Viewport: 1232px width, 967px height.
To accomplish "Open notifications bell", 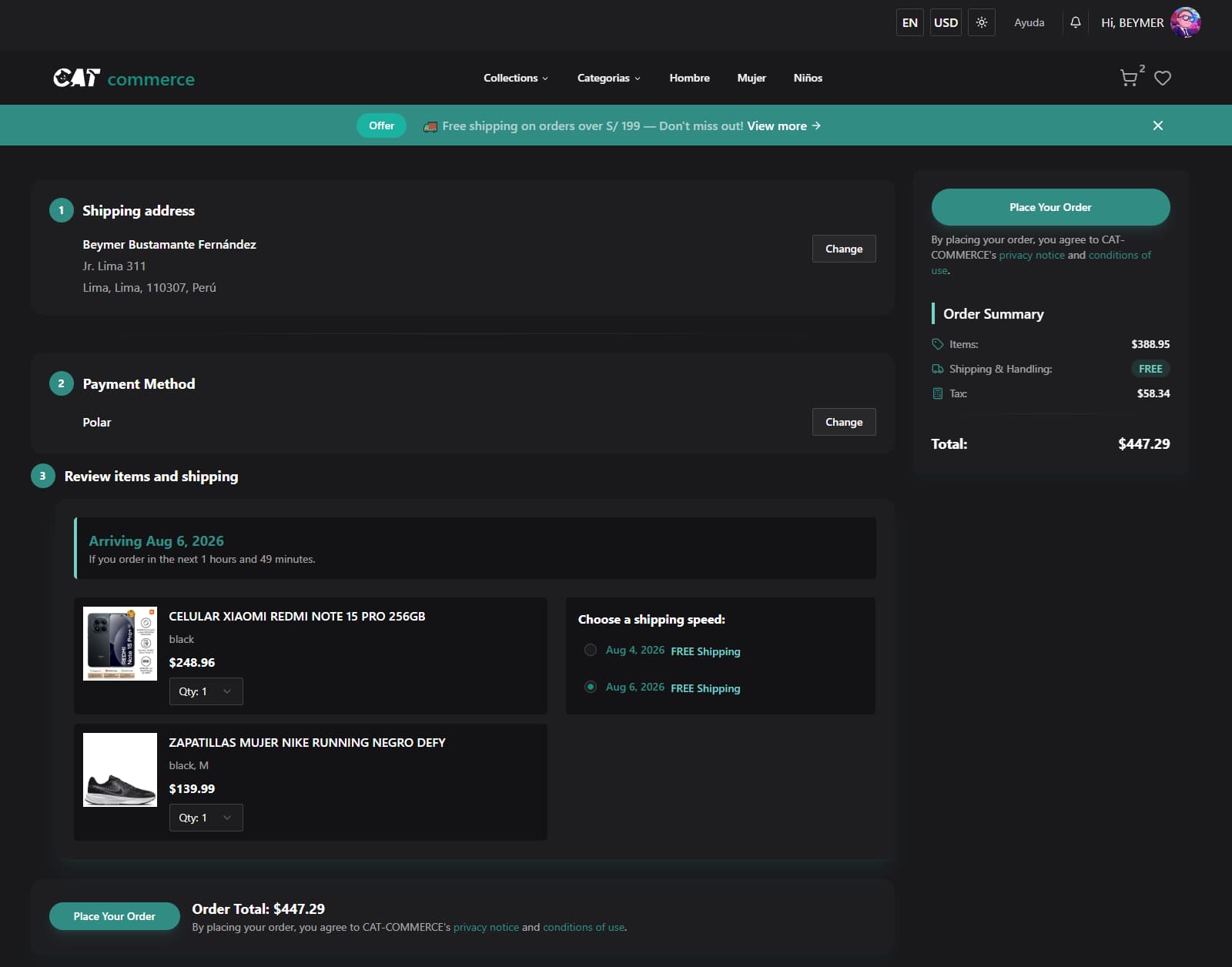I will click(1076, 22).
